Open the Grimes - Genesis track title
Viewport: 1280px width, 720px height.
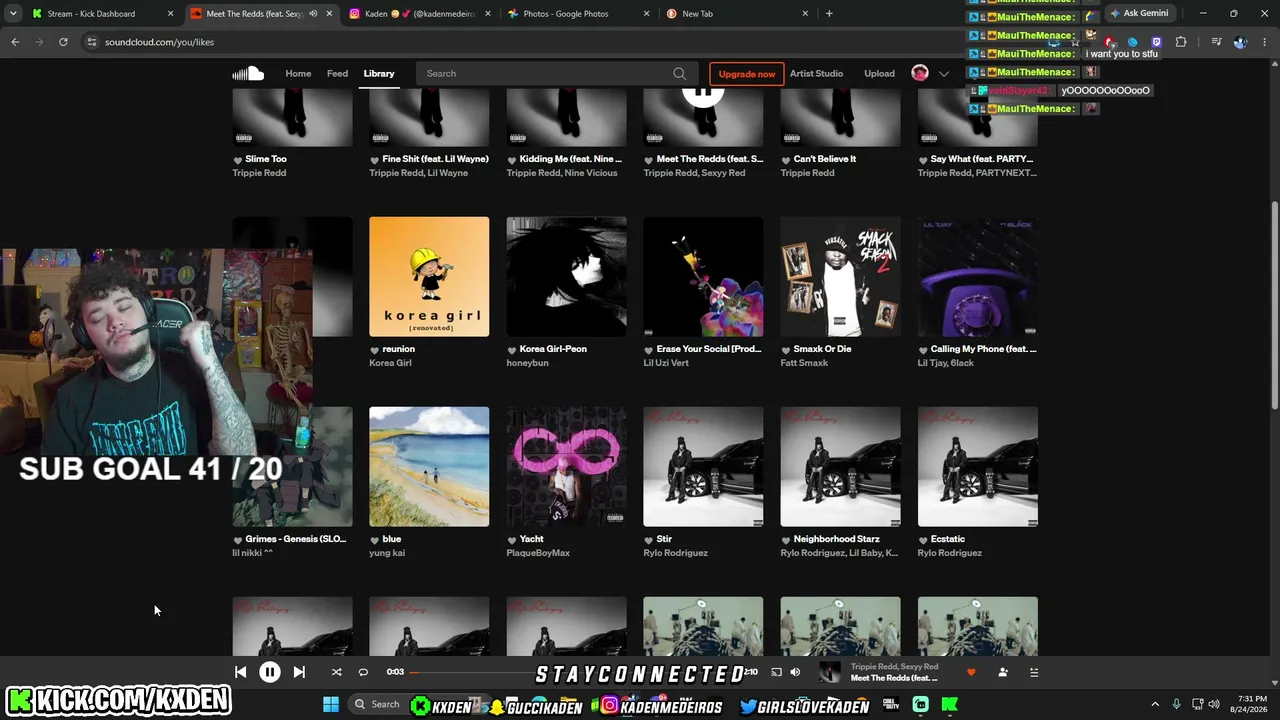click(296, 539)
